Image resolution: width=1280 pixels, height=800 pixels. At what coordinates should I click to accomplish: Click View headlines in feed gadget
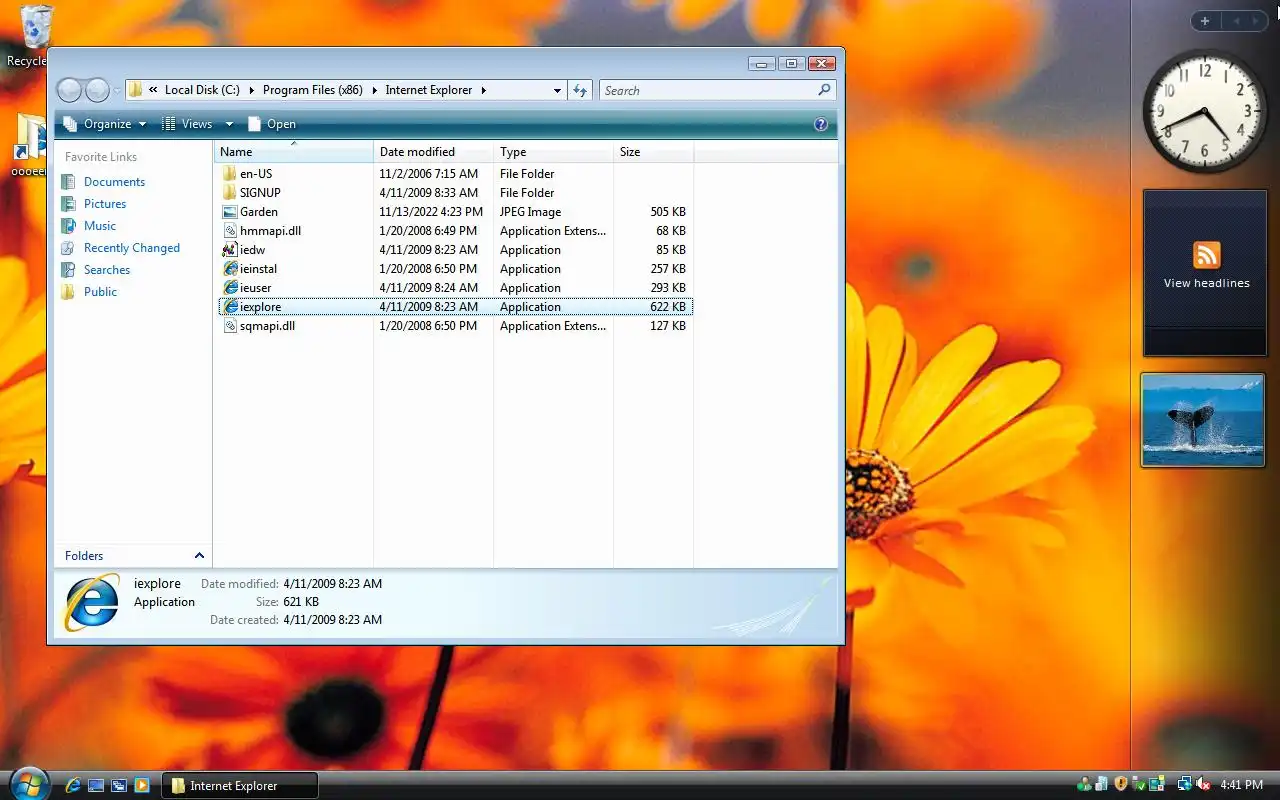1206,283
